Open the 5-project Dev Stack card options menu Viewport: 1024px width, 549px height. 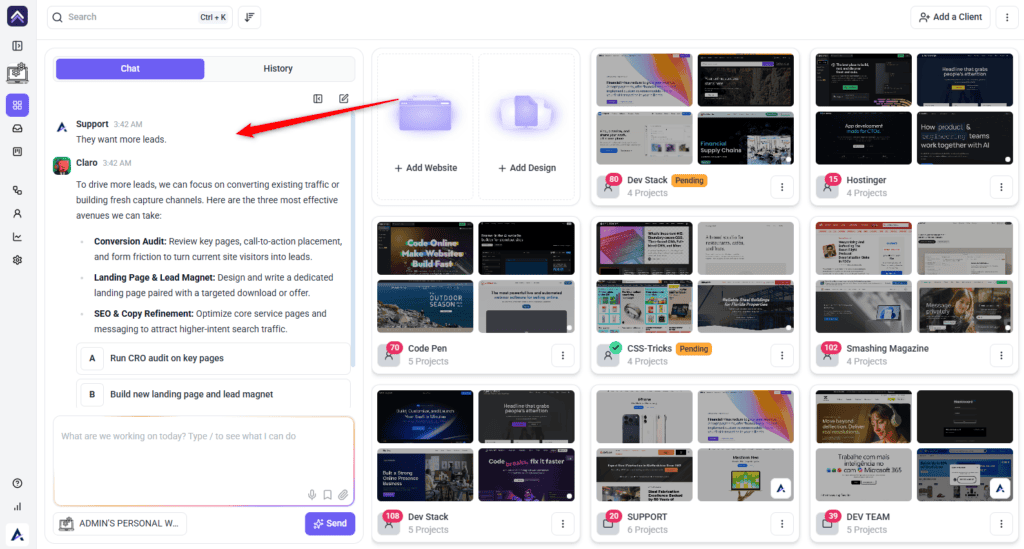[x=563, y=524]
